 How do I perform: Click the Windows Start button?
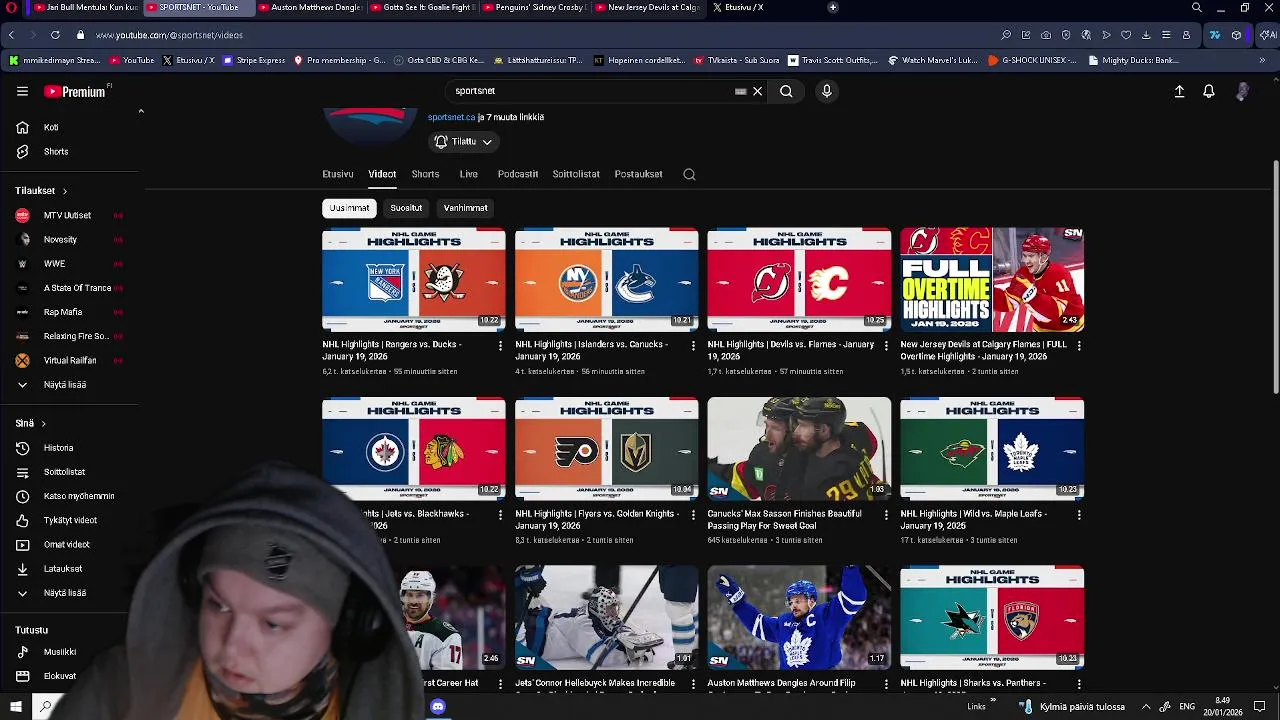coord(15,707)
